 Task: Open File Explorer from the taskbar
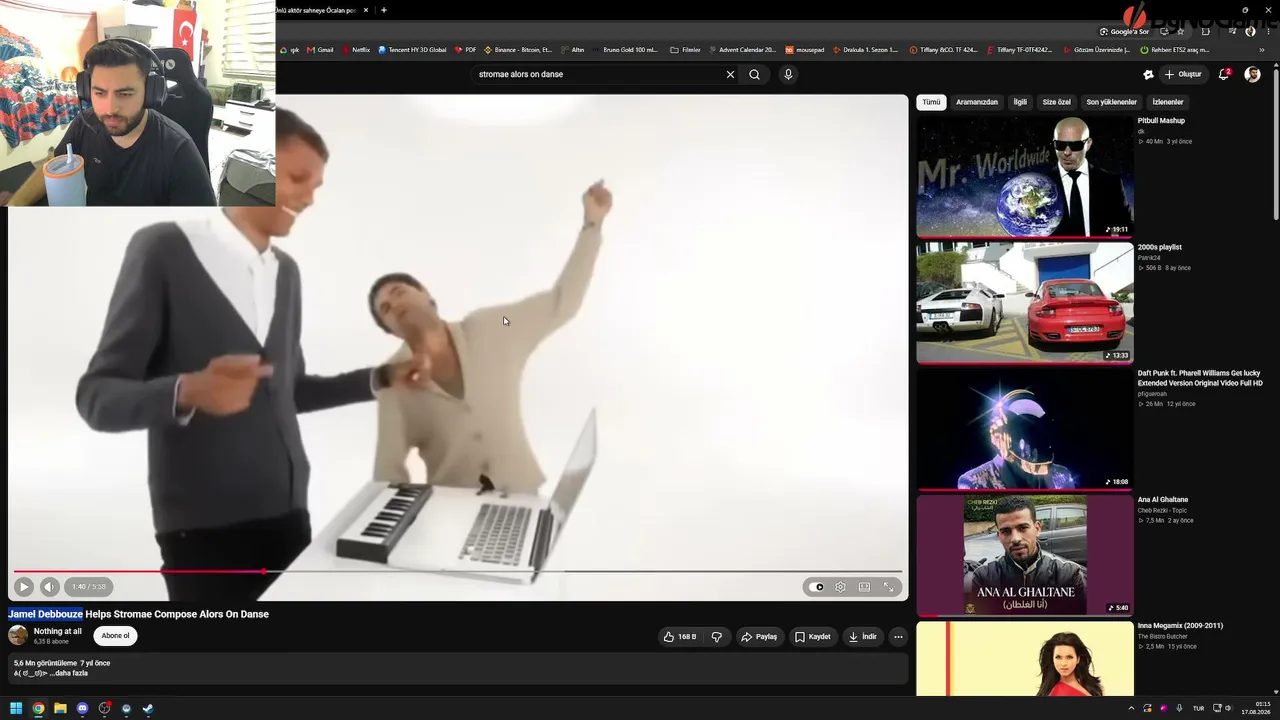pyautogui.click(x=60, y=709)
